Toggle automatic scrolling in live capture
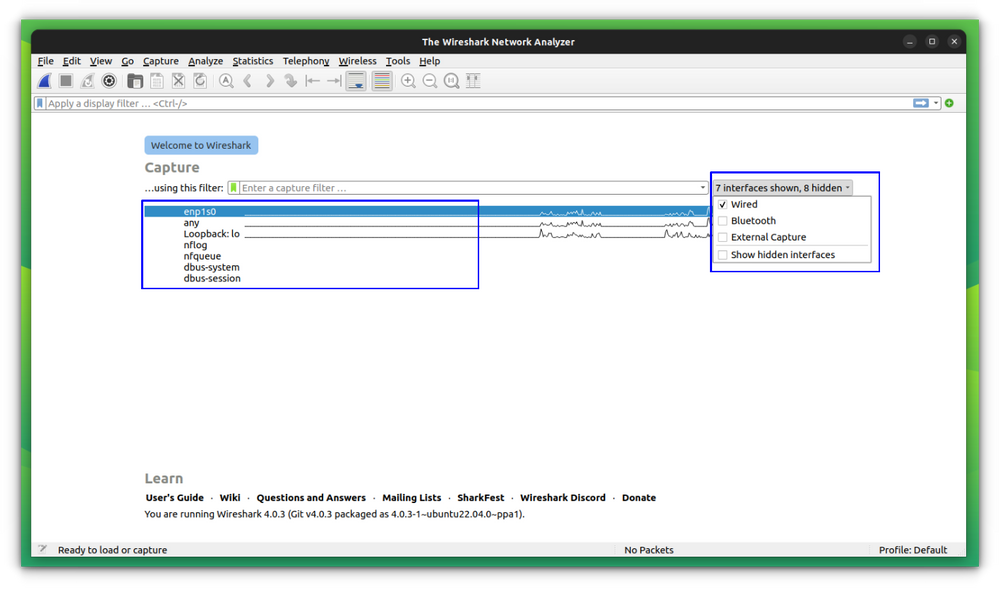 pyautogui.click(x=356, y=80)
